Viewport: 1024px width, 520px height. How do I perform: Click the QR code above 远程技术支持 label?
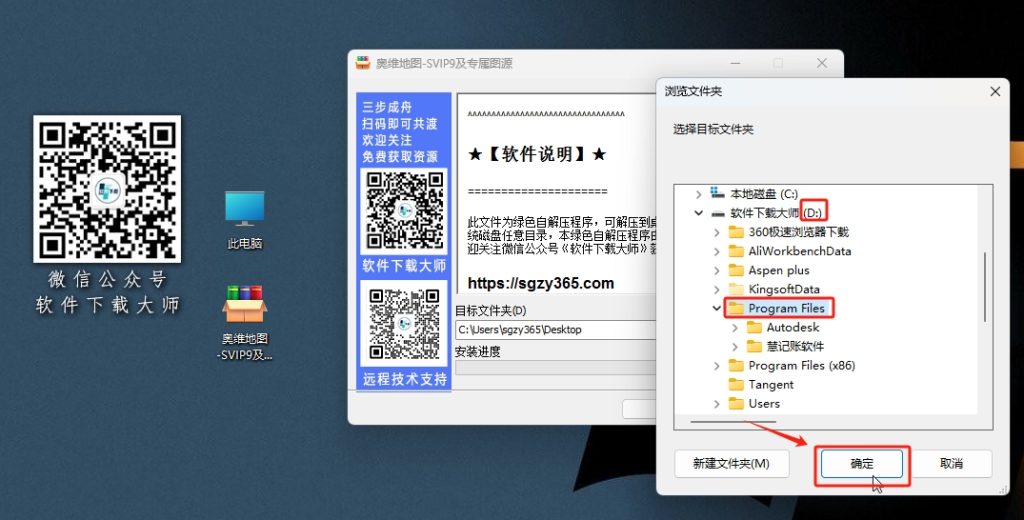(x=404, y=324)
